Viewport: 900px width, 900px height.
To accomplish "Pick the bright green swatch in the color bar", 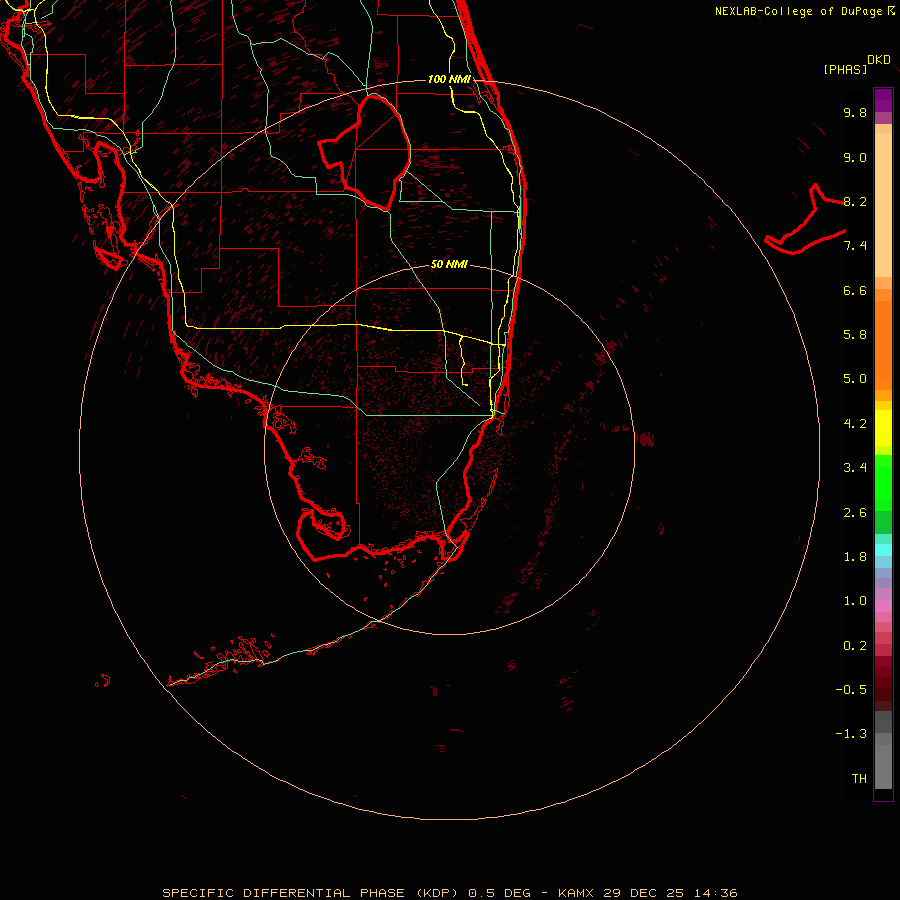I will 883,482.
